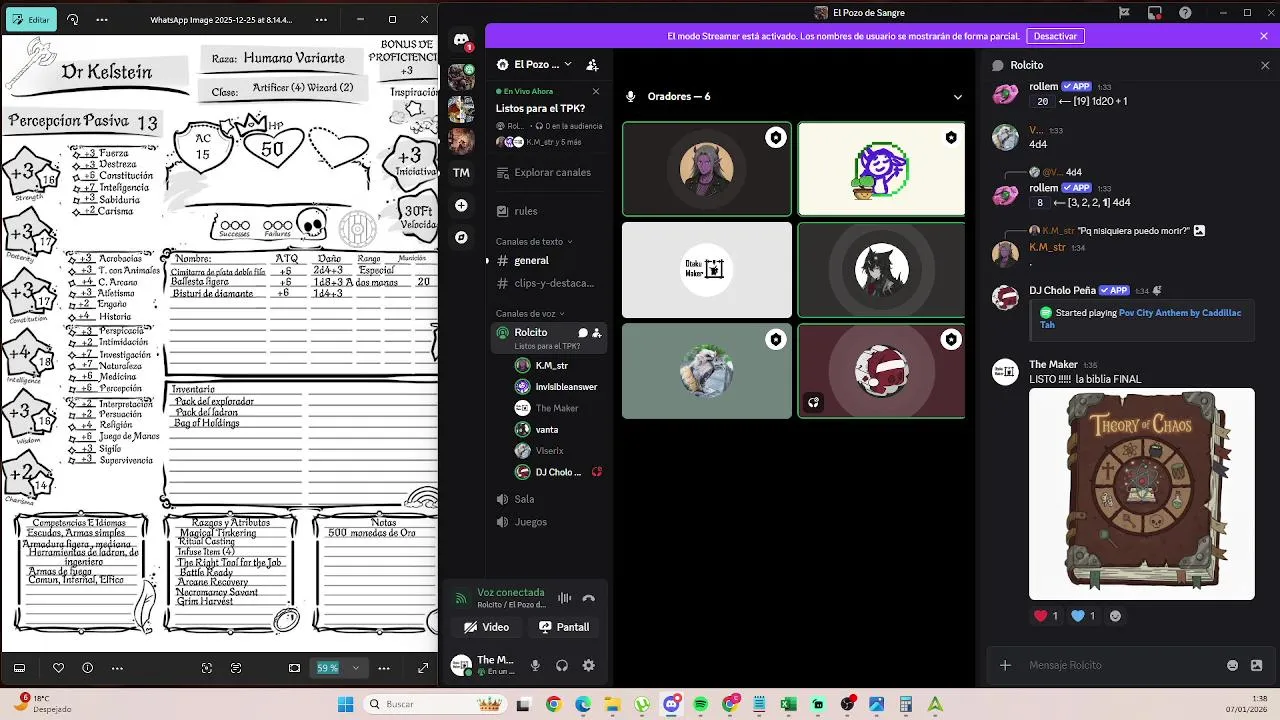
Task: Open the Theory of Chaos book image
Action: [x=1142, y=494]
